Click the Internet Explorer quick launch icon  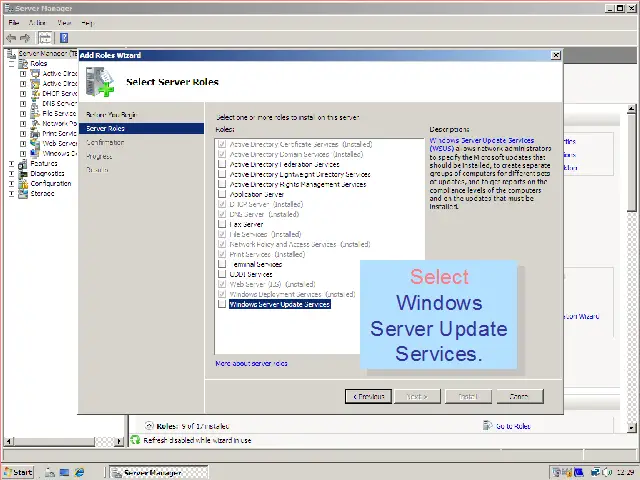[79, 472]
